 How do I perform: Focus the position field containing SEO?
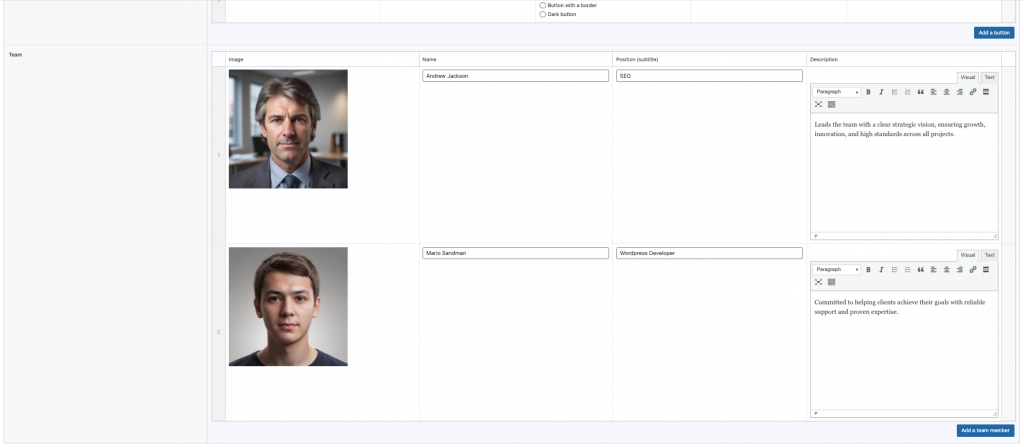click(x=709, y=76)
